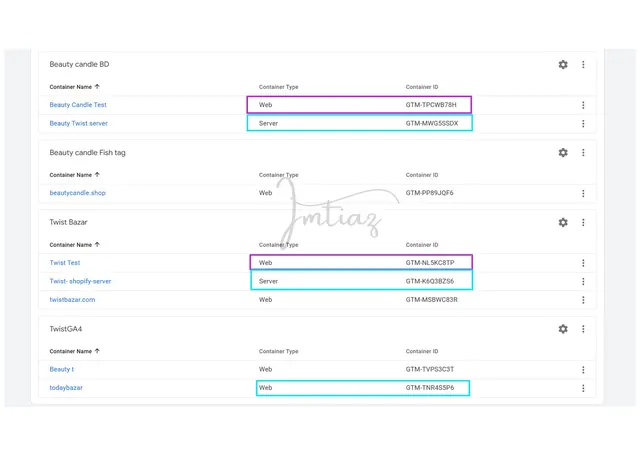
Task: Open three-dot menu for Twist- shopify-server row
Action: (583, 282)
